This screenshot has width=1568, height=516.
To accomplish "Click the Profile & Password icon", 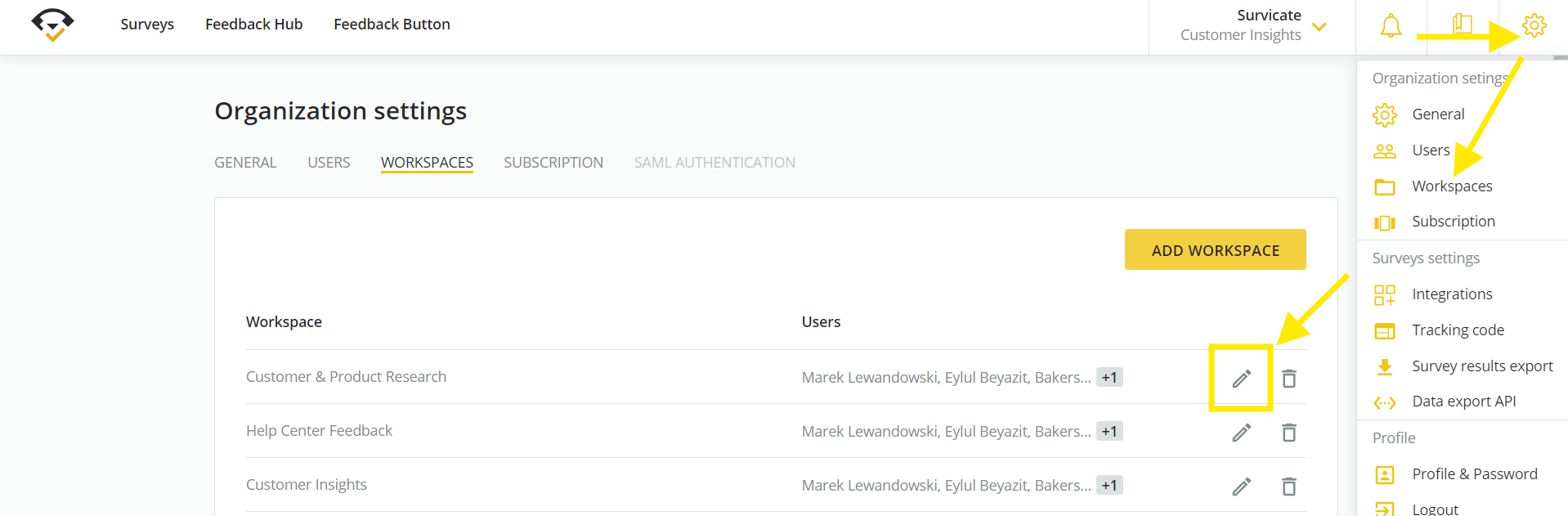I will 1385,474.
